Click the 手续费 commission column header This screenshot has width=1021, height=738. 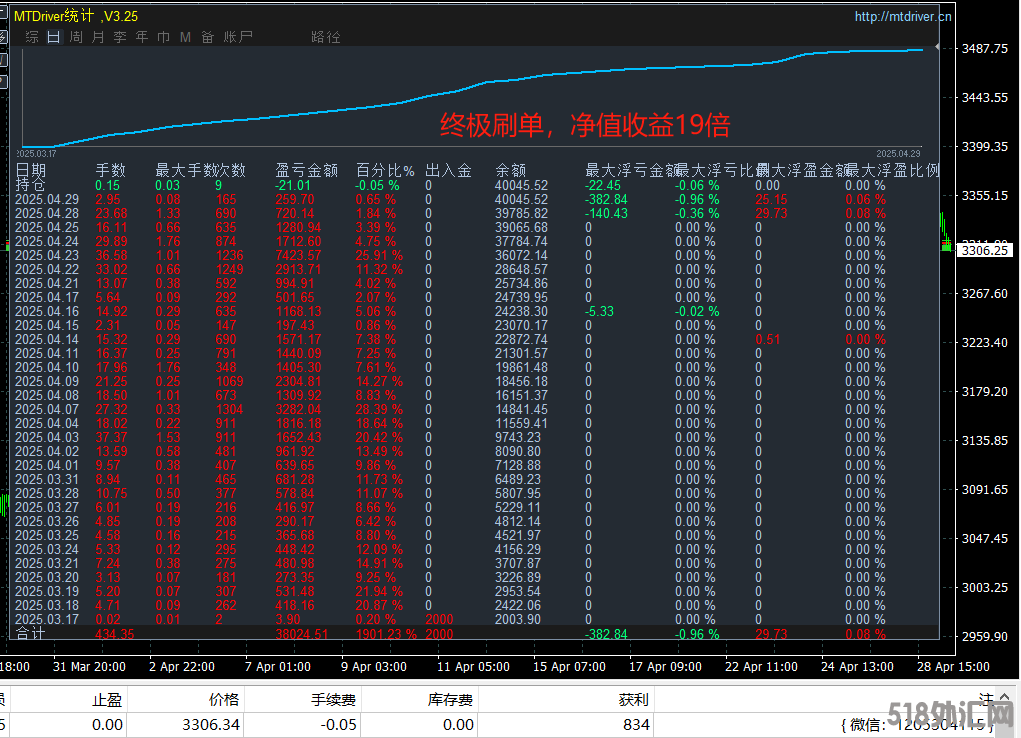tap(333, 700)
